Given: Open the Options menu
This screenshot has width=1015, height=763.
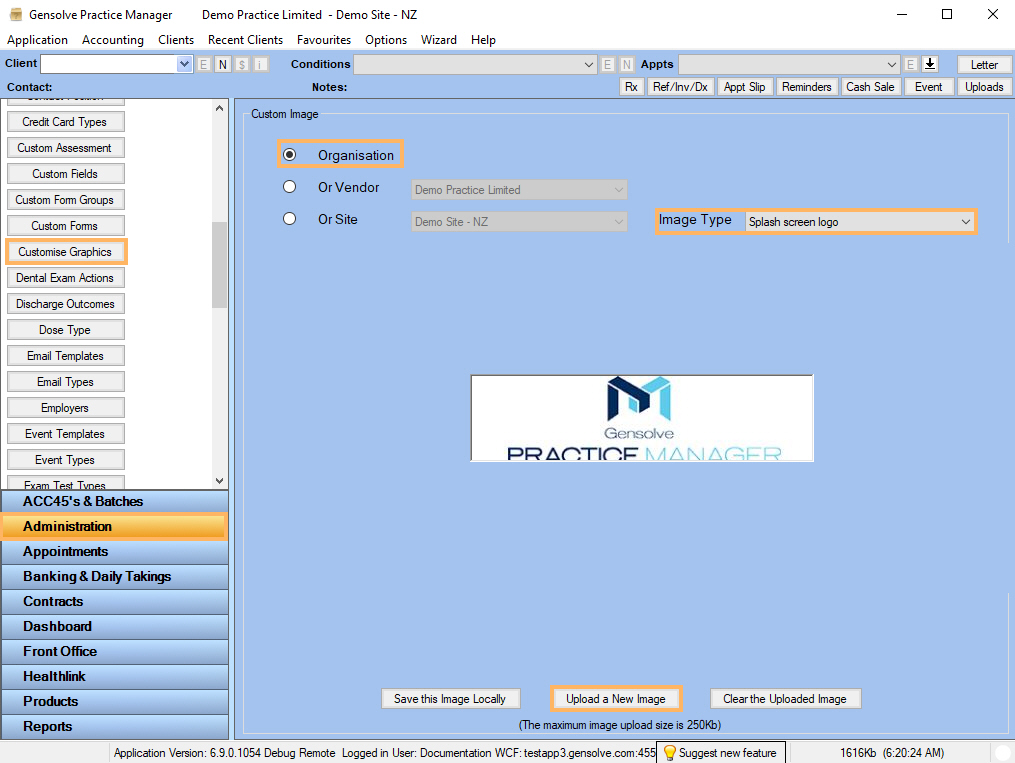Looking at the screenshot, I should pos(386,39).
